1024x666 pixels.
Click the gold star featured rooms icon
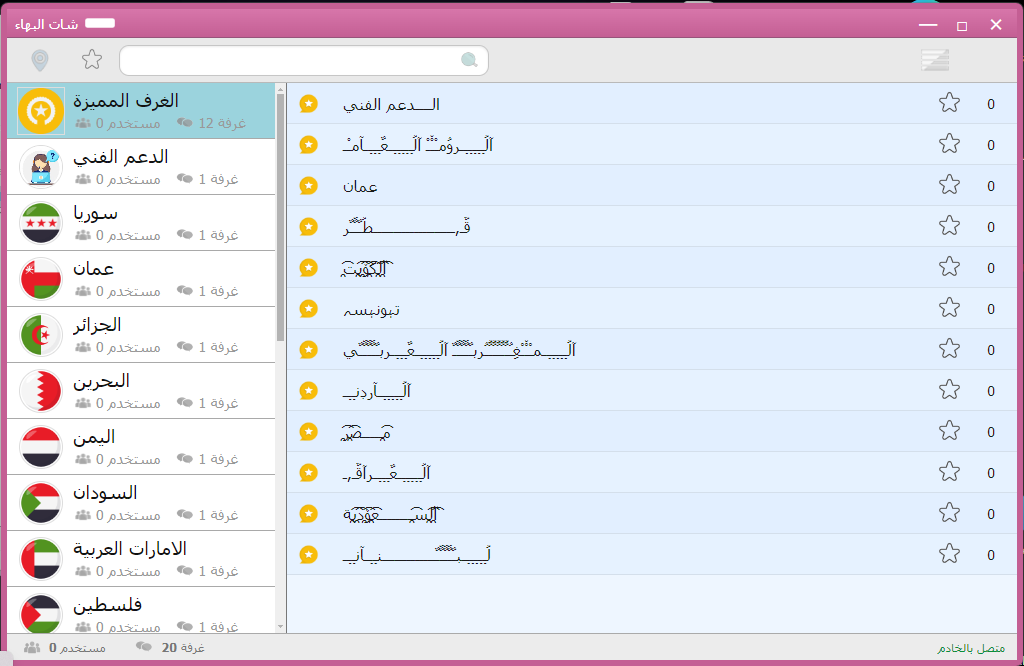click(x=41, y=111)
